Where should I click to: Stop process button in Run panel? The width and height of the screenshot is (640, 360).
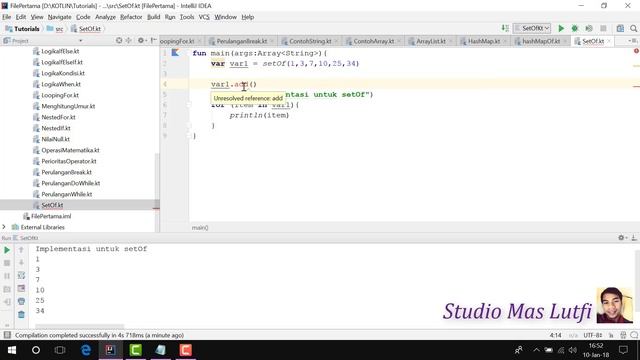coord(7,263)
